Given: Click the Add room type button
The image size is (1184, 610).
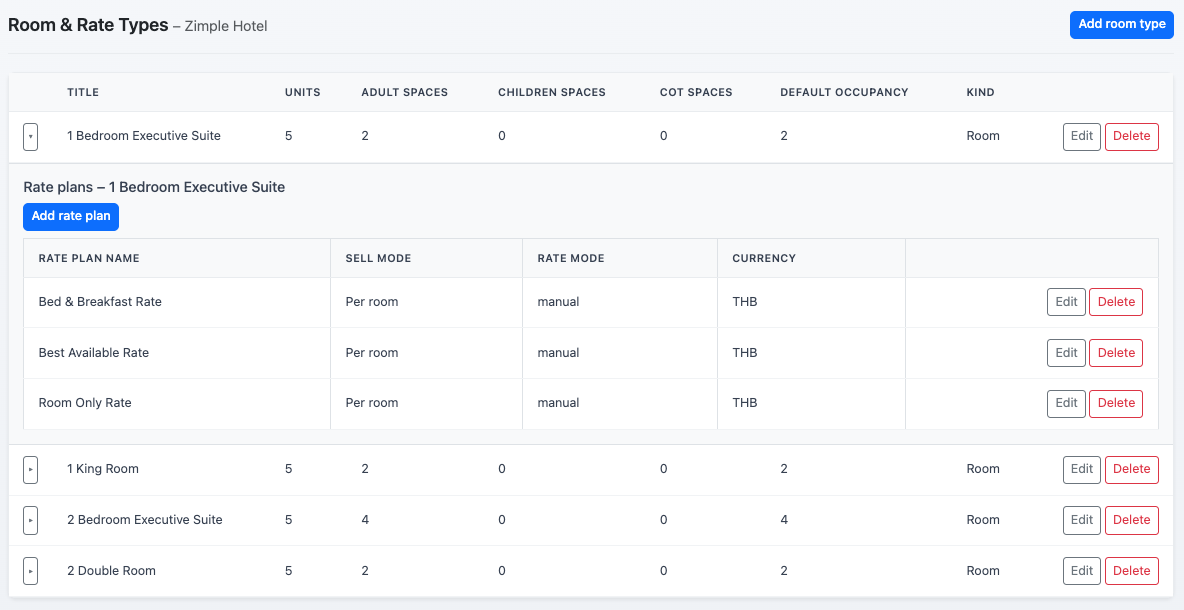Looking at the screenshot, I should (x=1121, y=24).
